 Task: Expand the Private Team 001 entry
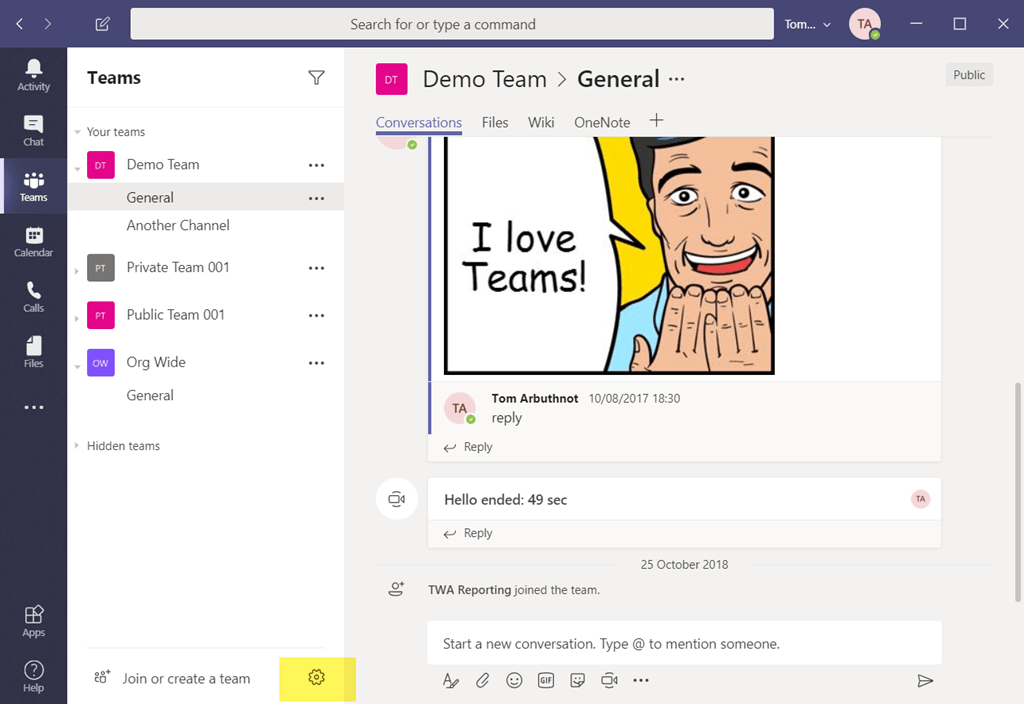pyautogui.click(x=78, y=271)
